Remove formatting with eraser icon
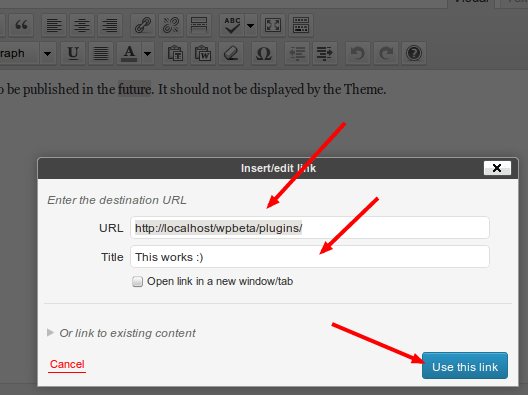This screenshot has height=395, width=528. pos(231,53)
